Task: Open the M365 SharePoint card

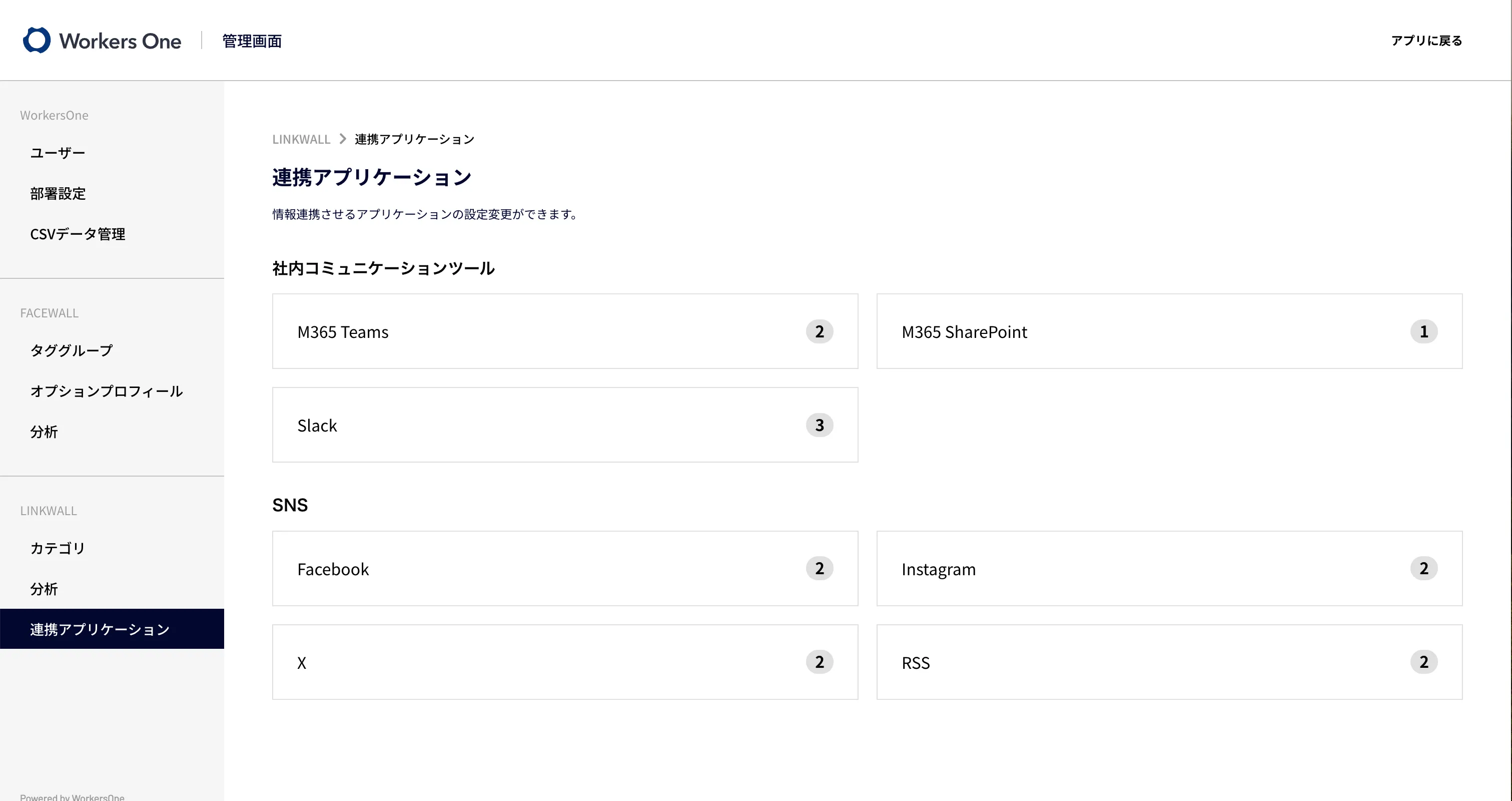Action: coord(1169,331)
